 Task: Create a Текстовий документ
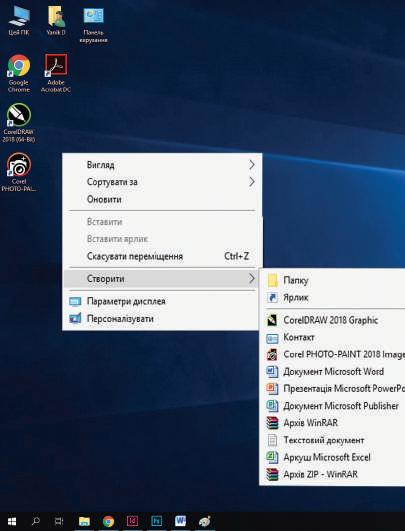coord(333,440)
